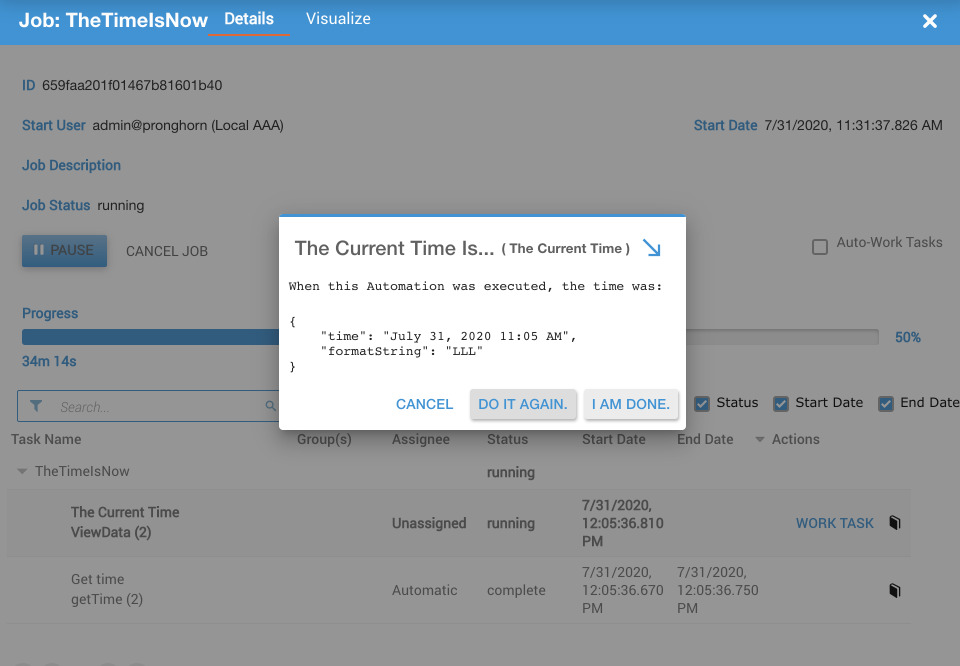
Task: Open the dialog's diagonal arrow expand icon
Action: [x=651, y=248]
